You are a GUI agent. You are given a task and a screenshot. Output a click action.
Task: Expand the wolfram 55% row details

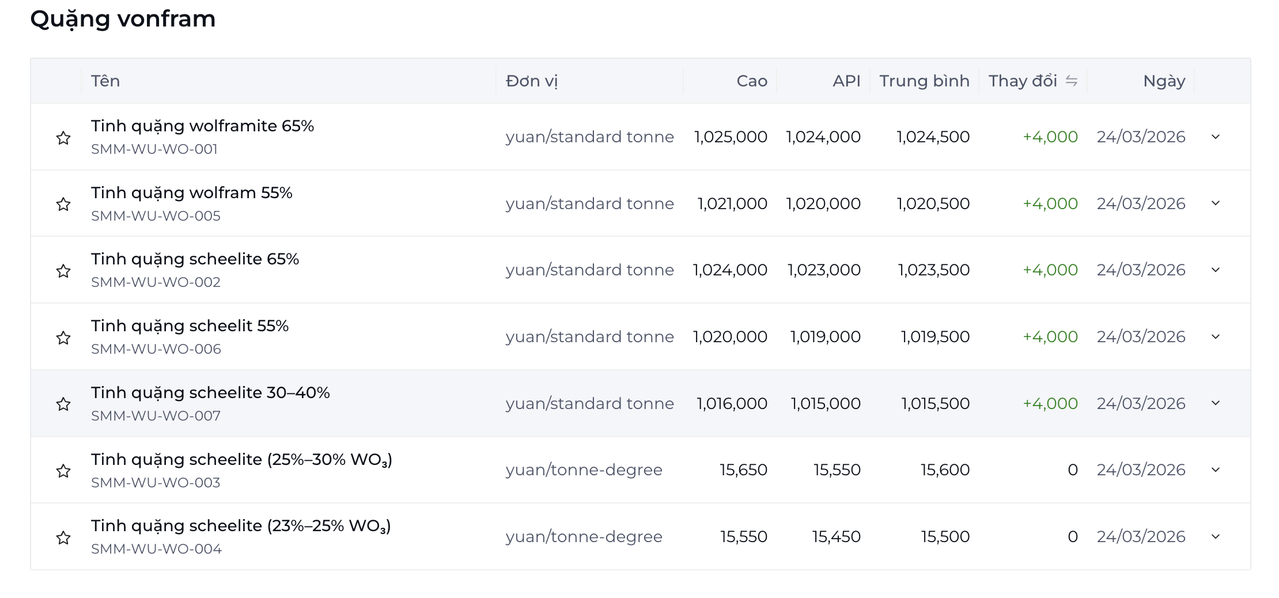pyautogui.click(x=1215, y=203)
